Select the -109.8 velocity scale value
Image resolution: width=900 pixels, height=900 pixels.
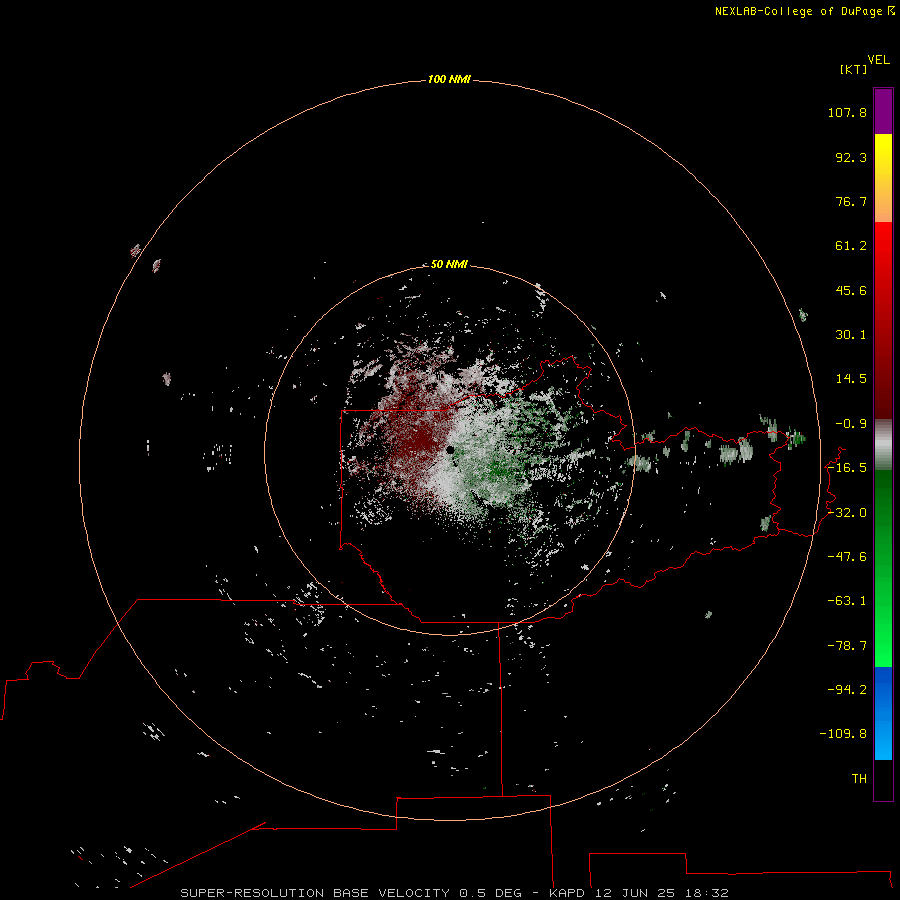click(x=844, y=734)
